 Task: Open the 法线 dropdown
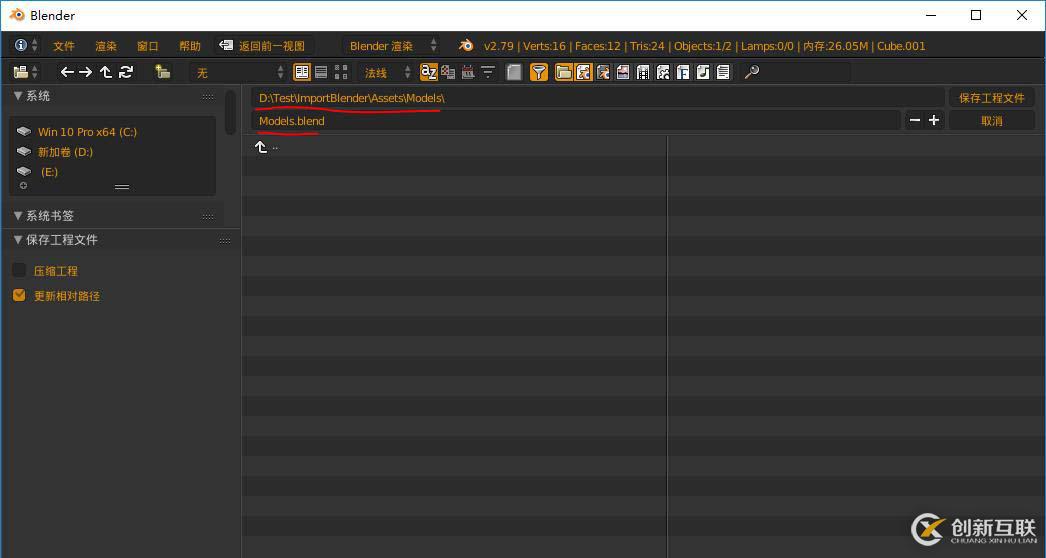point(387,72)
